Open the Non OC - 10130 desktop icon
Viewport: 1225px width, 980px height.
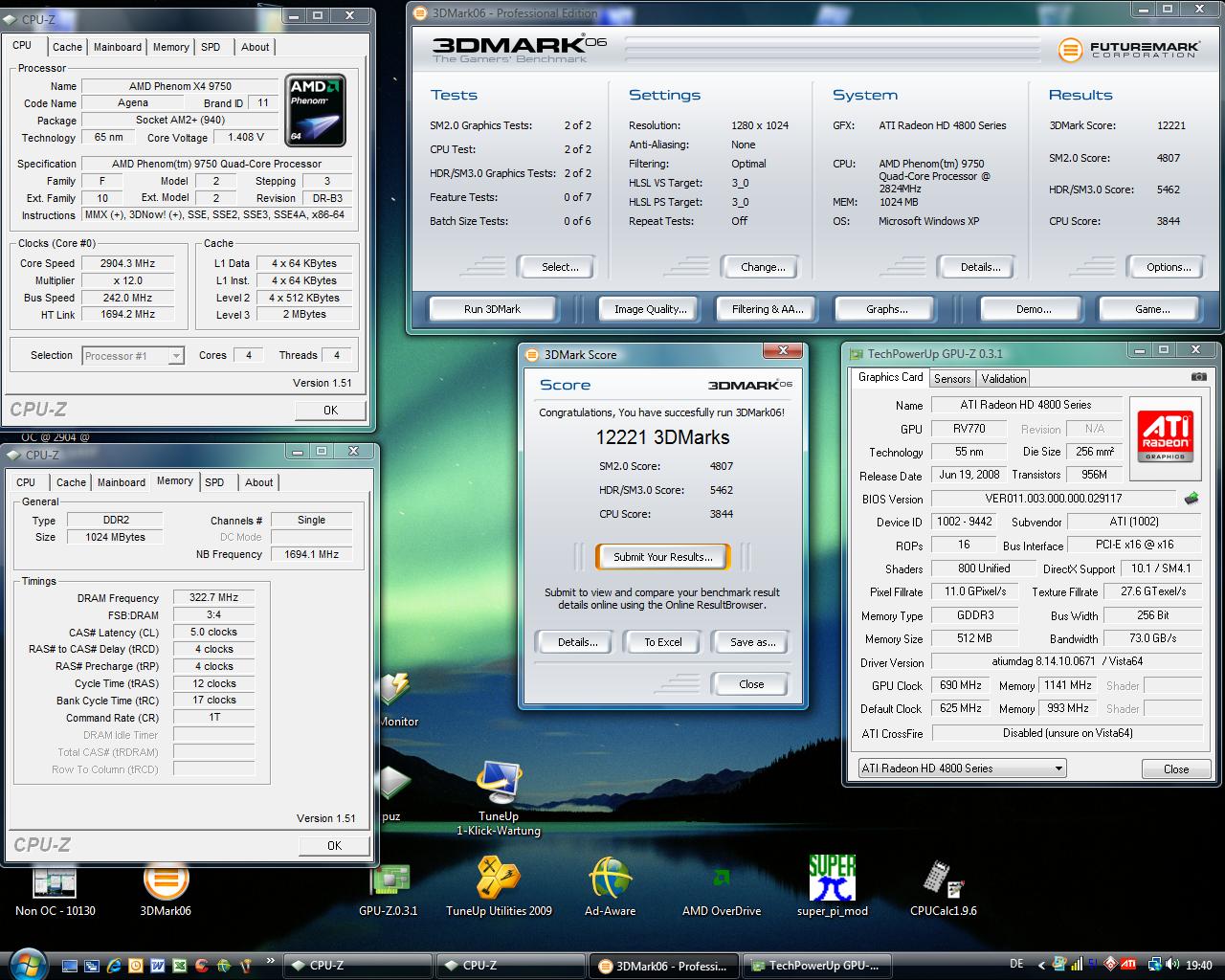point(55,891)
